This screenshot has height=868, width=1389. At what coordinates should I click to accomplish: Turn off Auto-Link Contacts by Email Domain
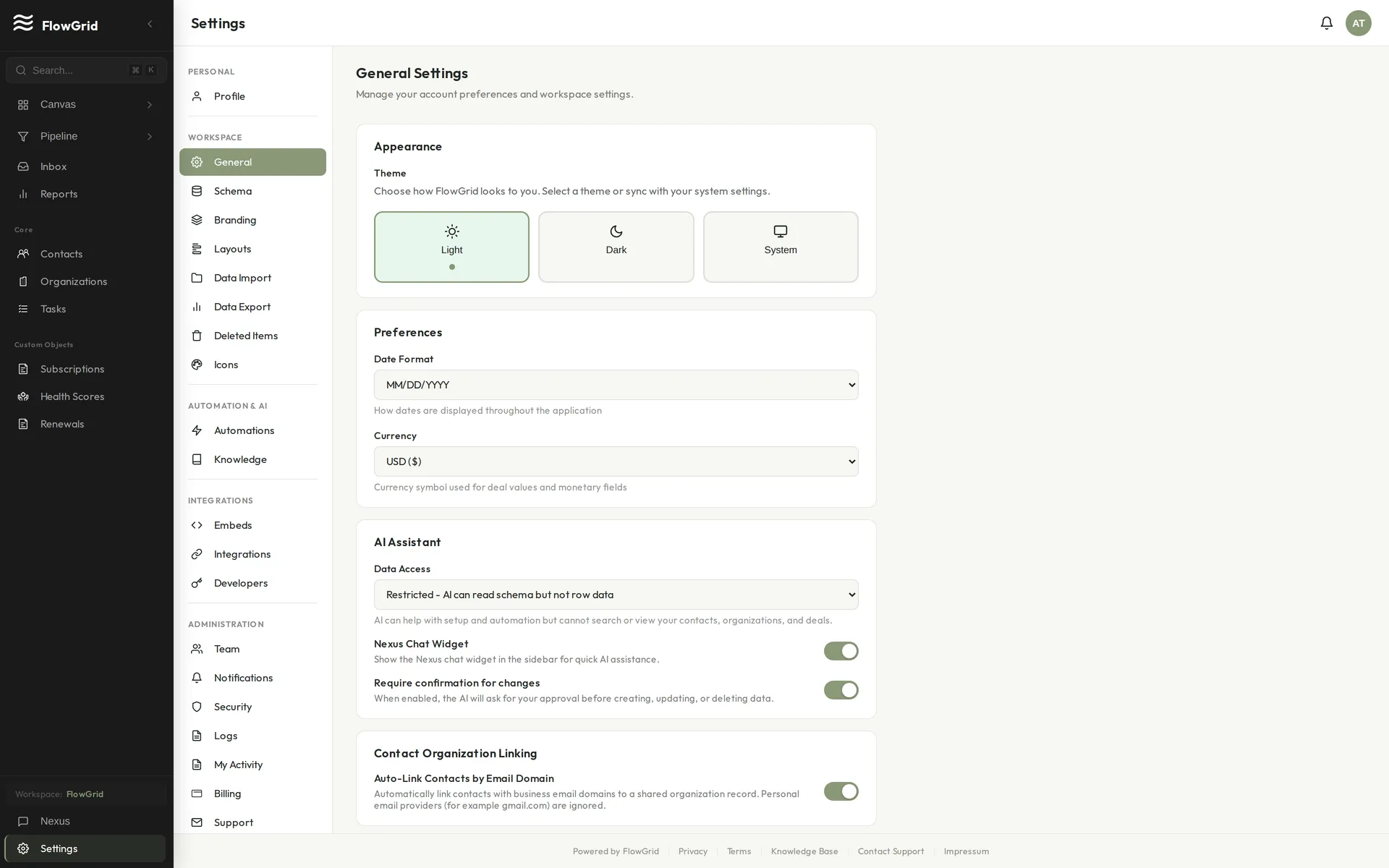[x=841, y=791]
